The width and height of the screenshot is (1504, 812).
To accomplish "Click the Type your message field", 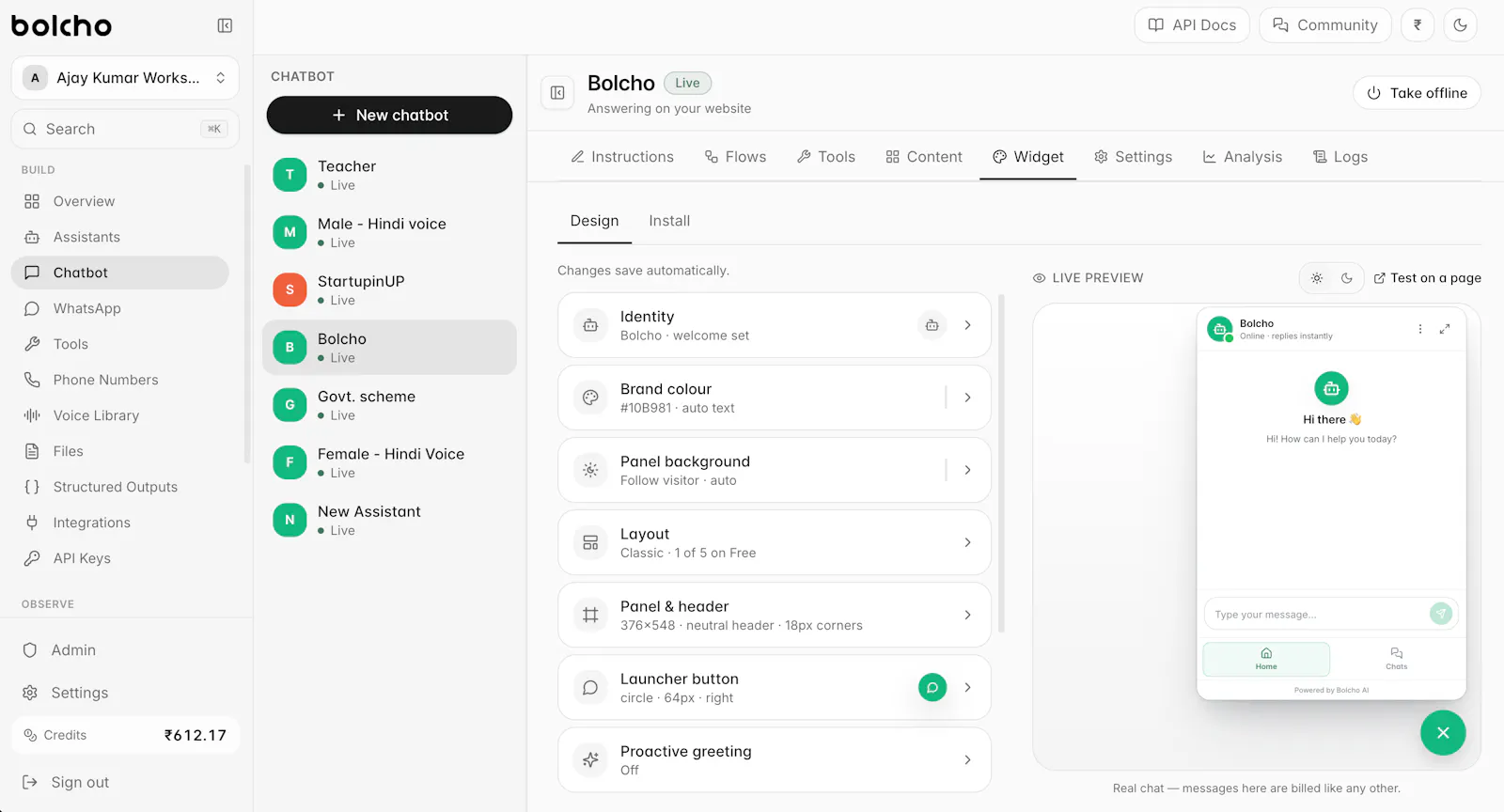I will (1316, 615).
